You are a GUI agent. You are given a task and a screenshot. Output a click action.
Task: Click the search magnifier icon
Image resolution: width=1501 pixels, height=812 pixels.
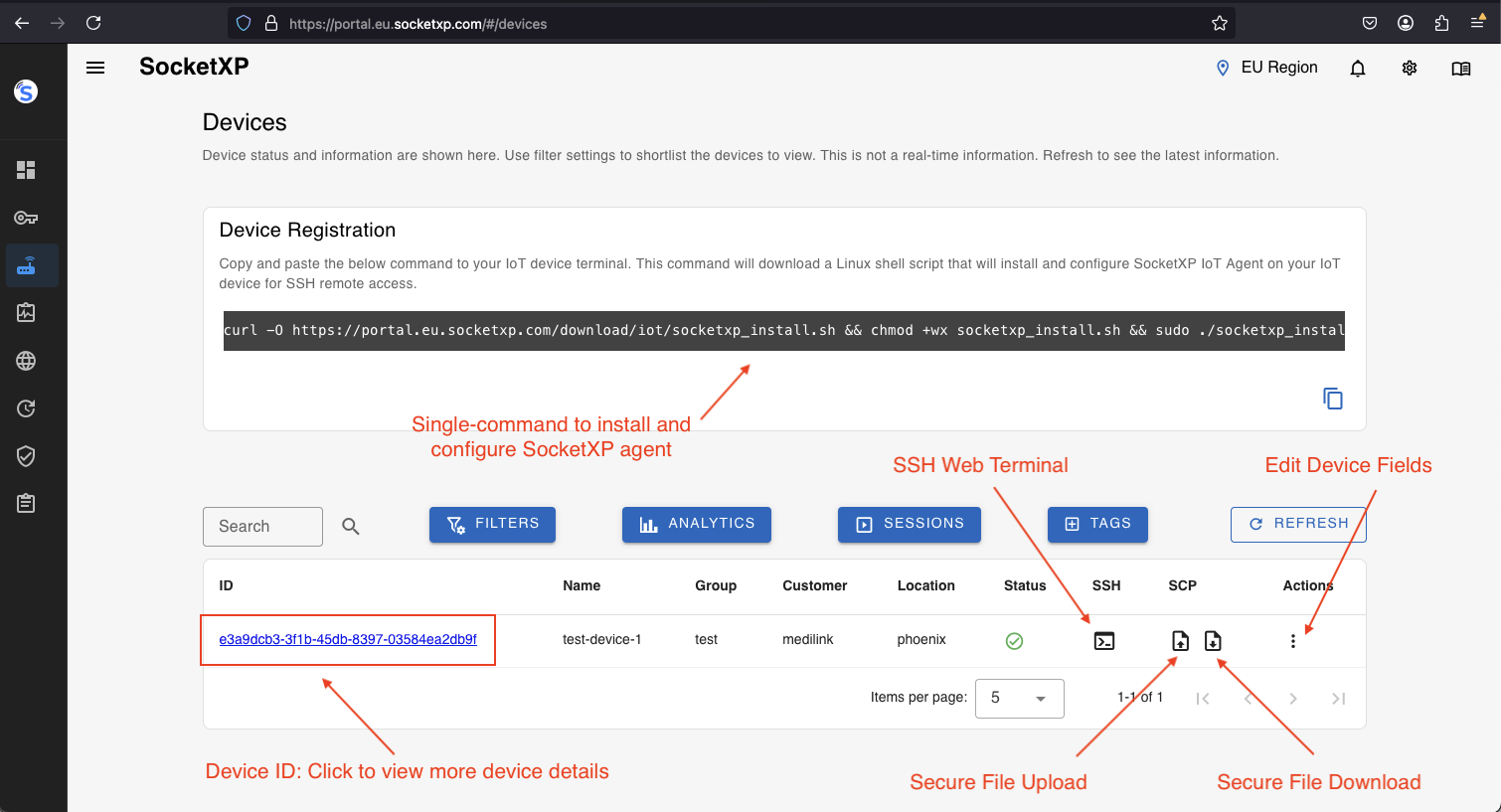(351, 526)
